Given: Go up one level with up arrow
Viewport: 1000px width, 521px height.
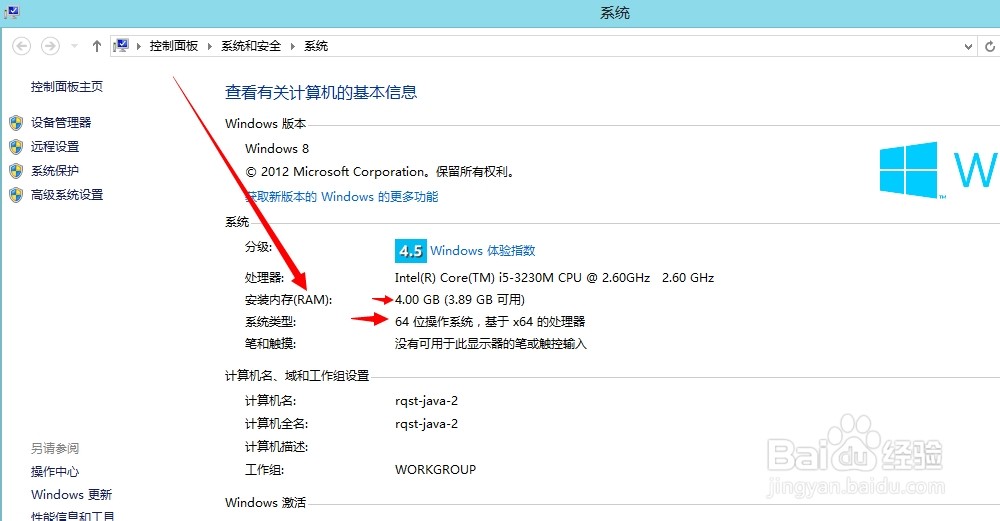Looking at the screenshot, I should [x=97, y=46].
